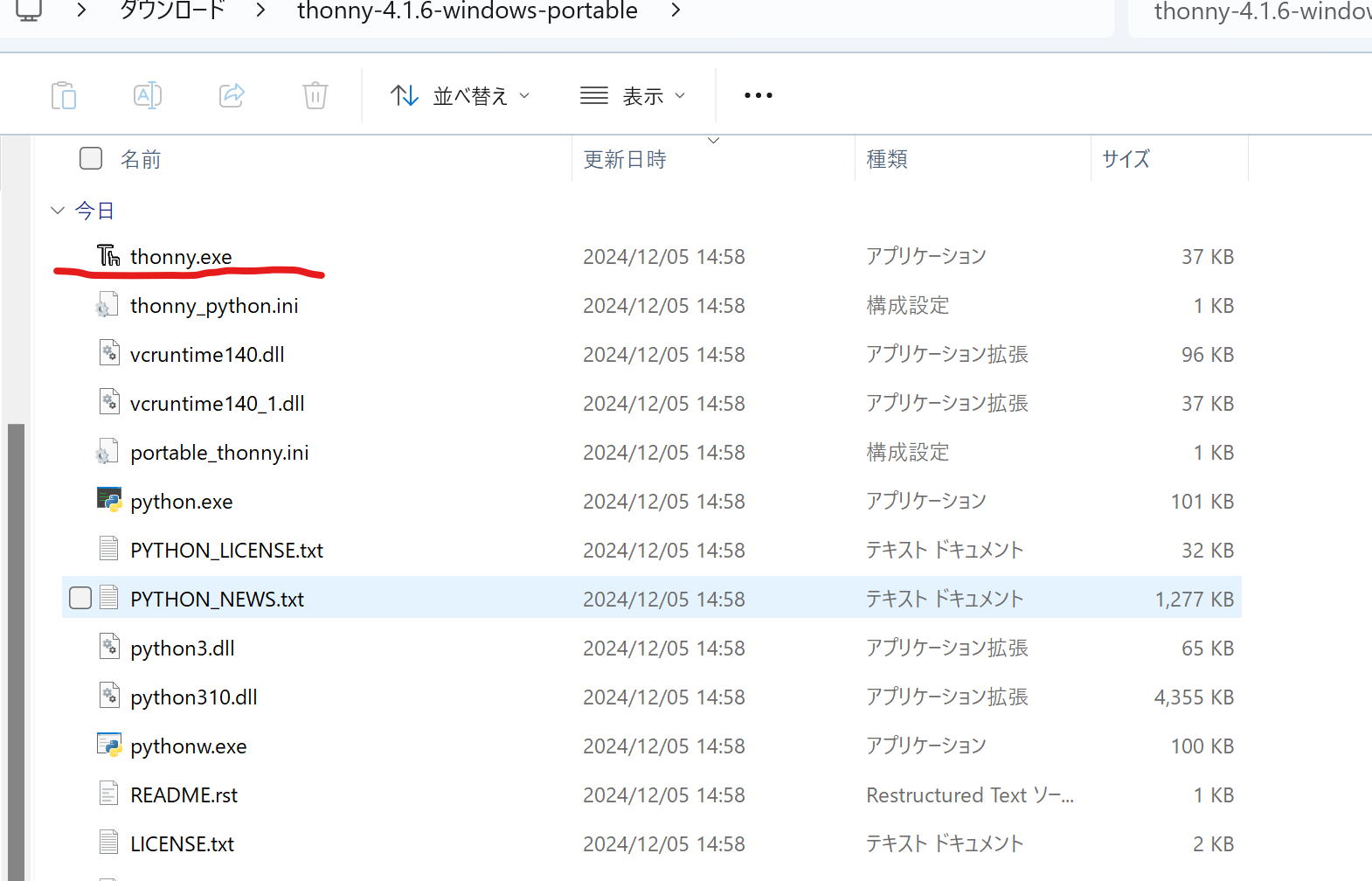Click thonny-4.1.6-windows-portable in the address bar
The image size is (1372, 881).
pyautogui.click(x=468, y=10)
